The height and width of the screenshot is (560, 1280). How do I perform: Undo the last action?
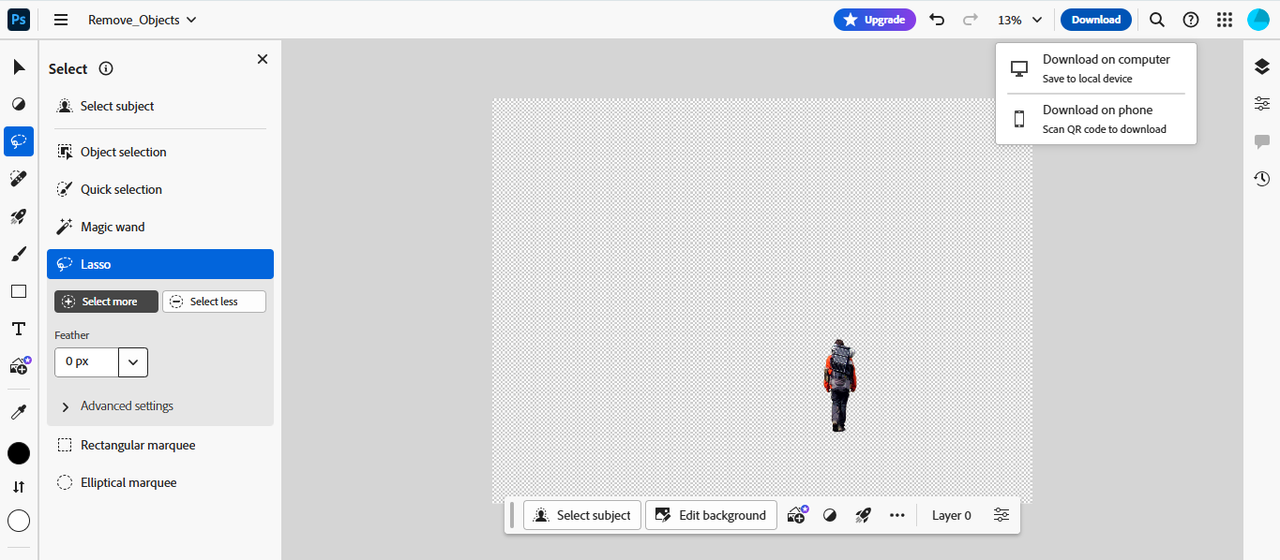click(937, 20)
